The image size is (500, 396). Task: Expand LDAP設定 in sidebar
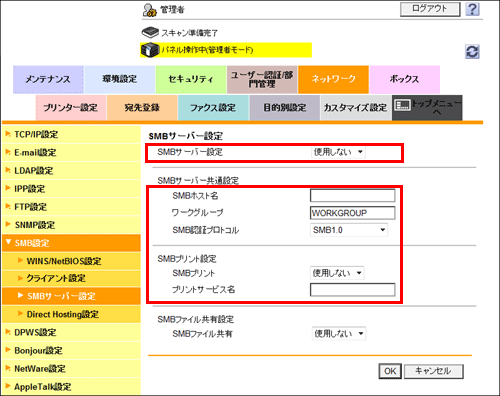coord(71,171)
